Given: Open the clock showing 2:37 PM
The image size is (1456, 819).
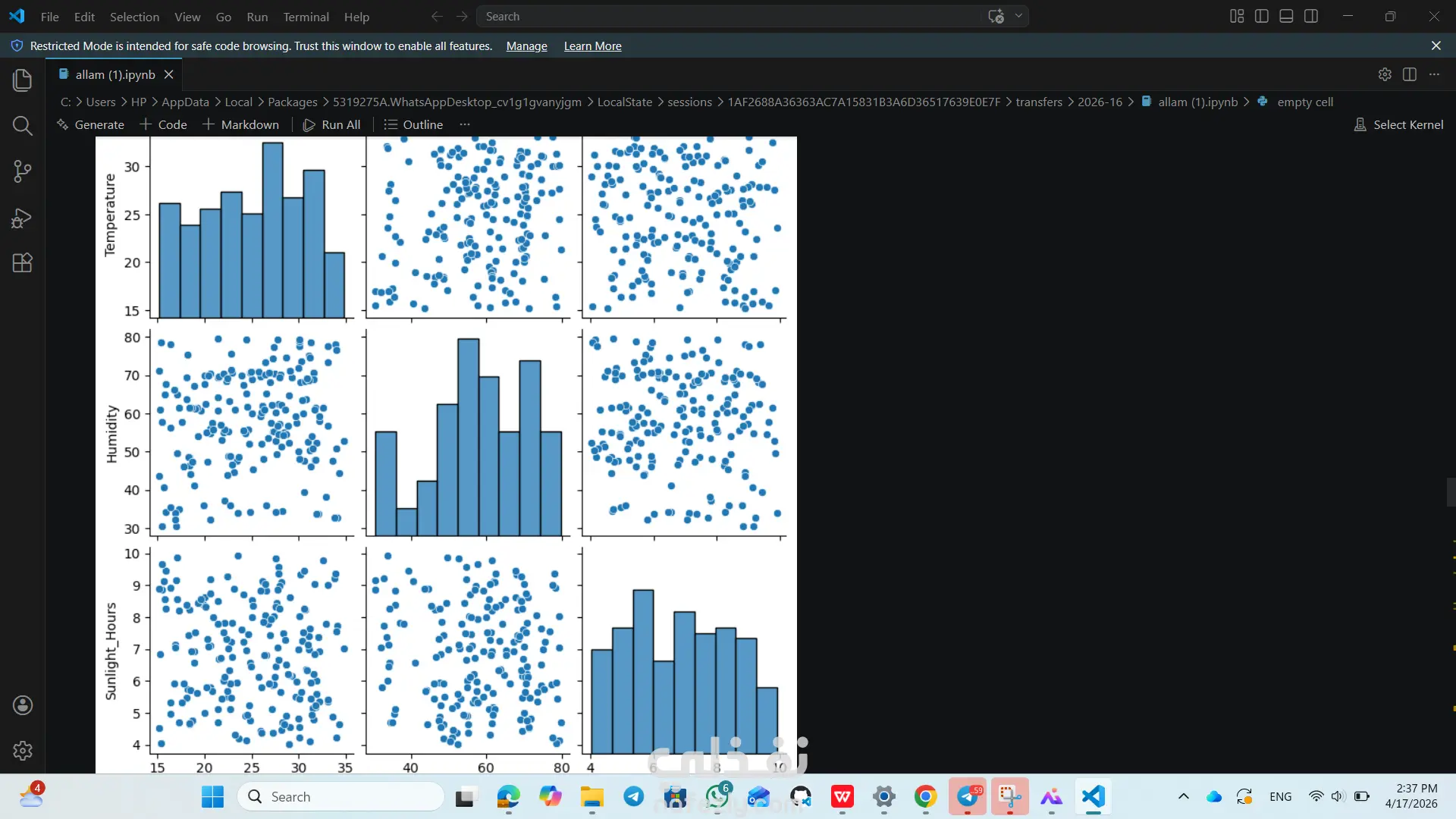Looking at the screenshot, I should tap(1410, 796).
